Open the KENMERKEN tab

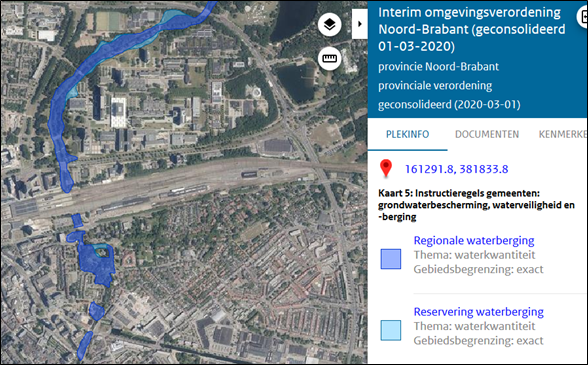point(562,134)
